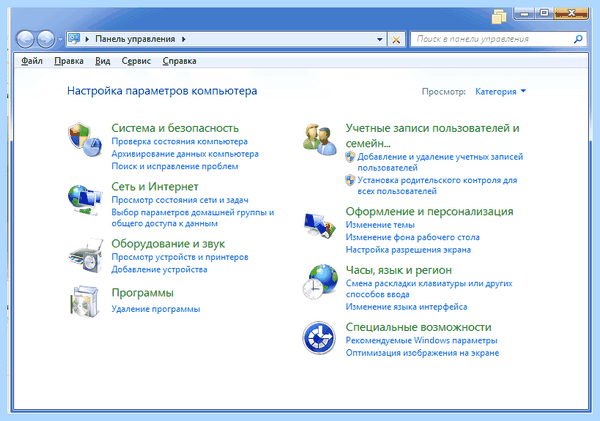The width and height of the screenshot is (600, 421).
Task: Click Удаление программы link
Action: pyautogui.click(x=156, y=309)
